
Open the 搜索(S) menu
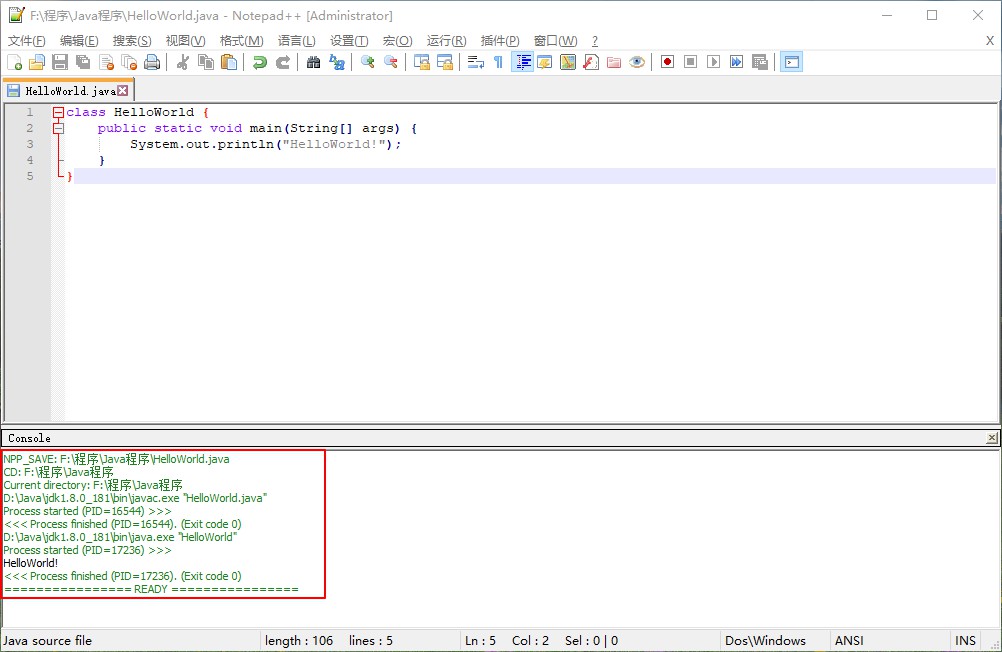[132, 41]
